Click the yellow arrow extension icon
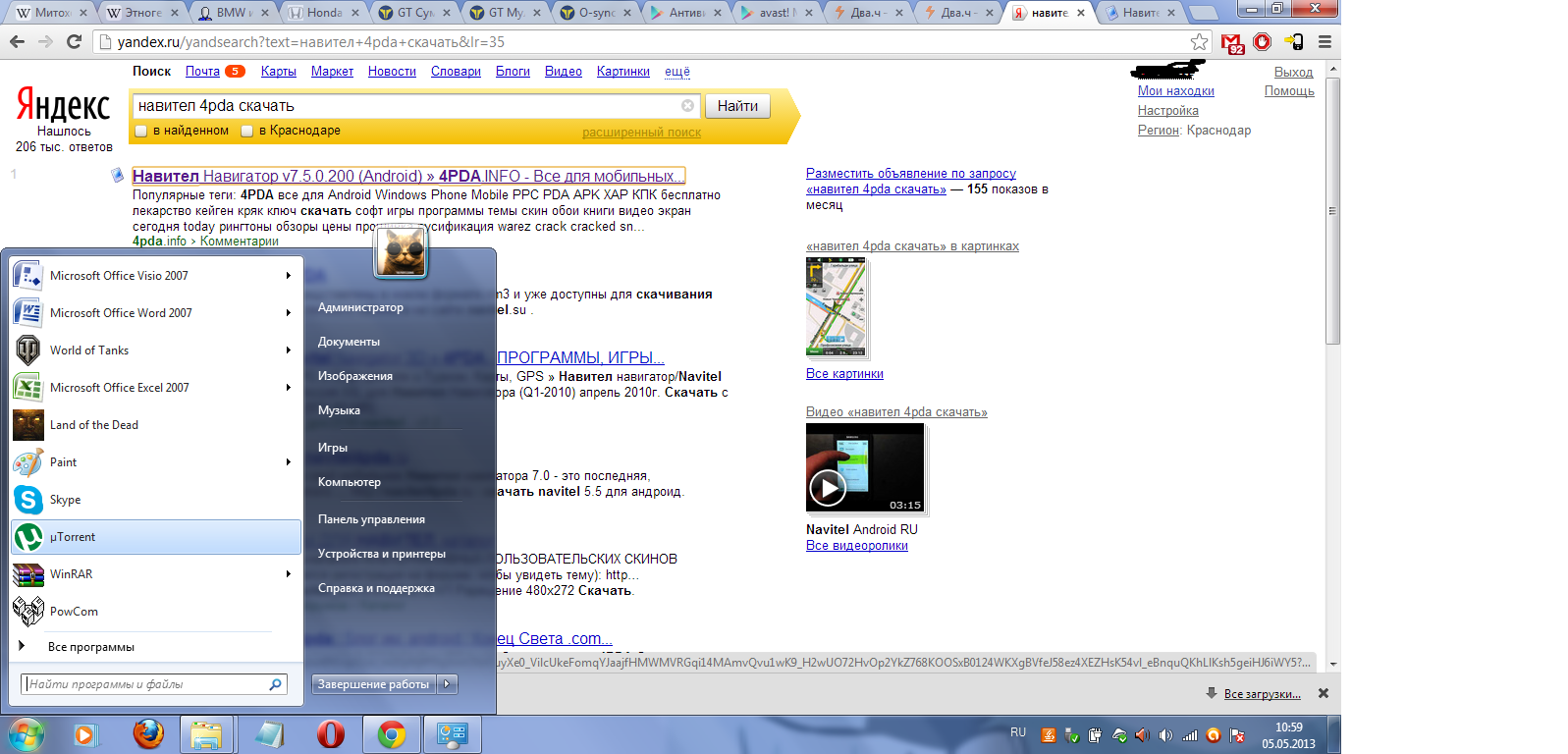The image size is (1568, 754). click(x=1294, y=42)
